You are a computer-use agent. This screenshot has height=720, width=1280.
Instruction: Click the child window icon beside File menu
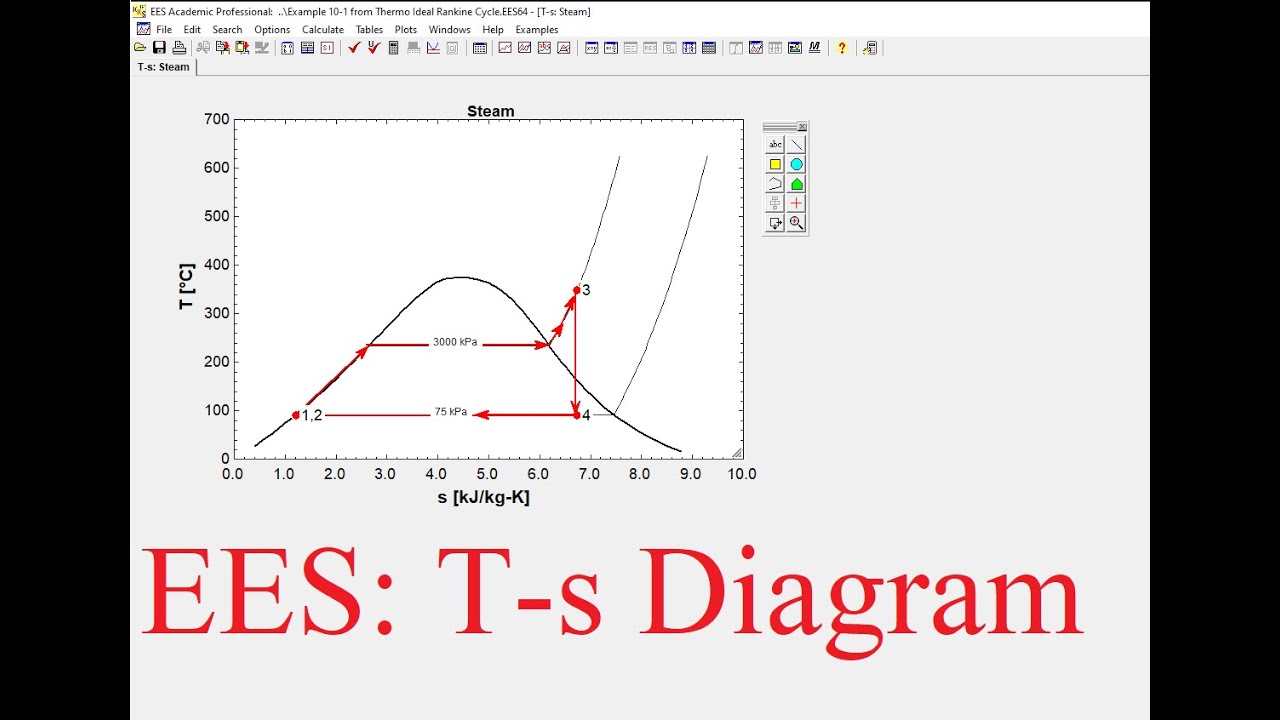click(x=143, y=30)
